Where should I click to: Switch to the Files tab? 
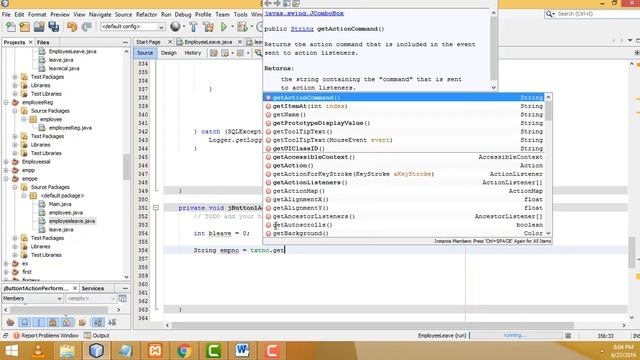[43, 42]
